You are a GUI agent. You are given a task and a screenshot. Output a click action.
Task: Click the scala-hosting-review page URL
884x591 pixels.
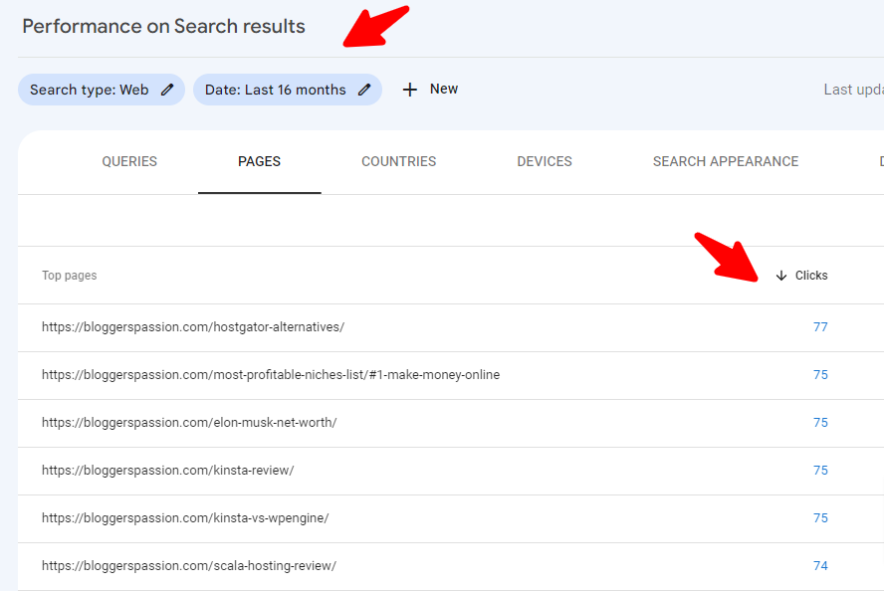[x=189, y=566]
